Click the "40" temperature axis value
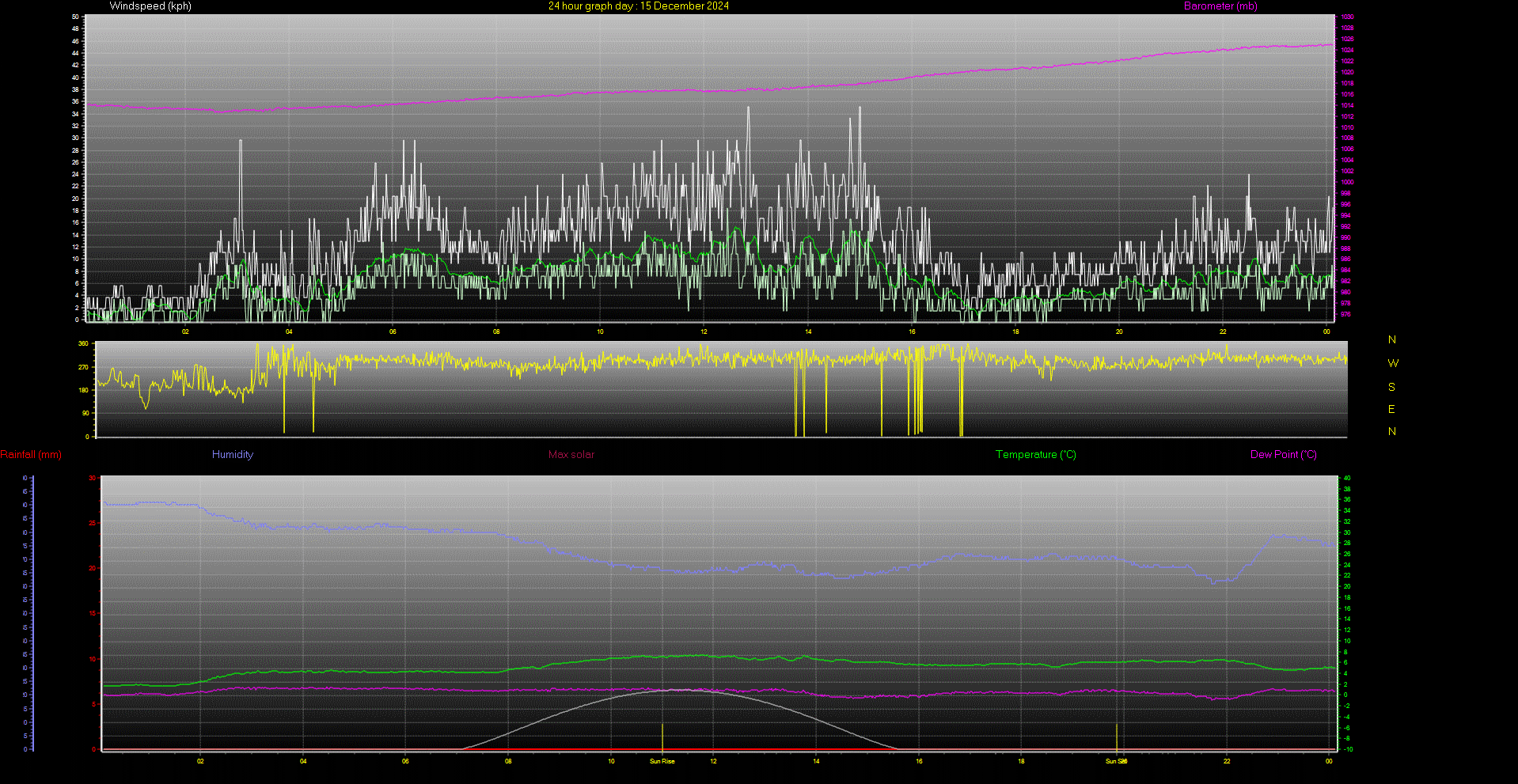 [1347, 479]
